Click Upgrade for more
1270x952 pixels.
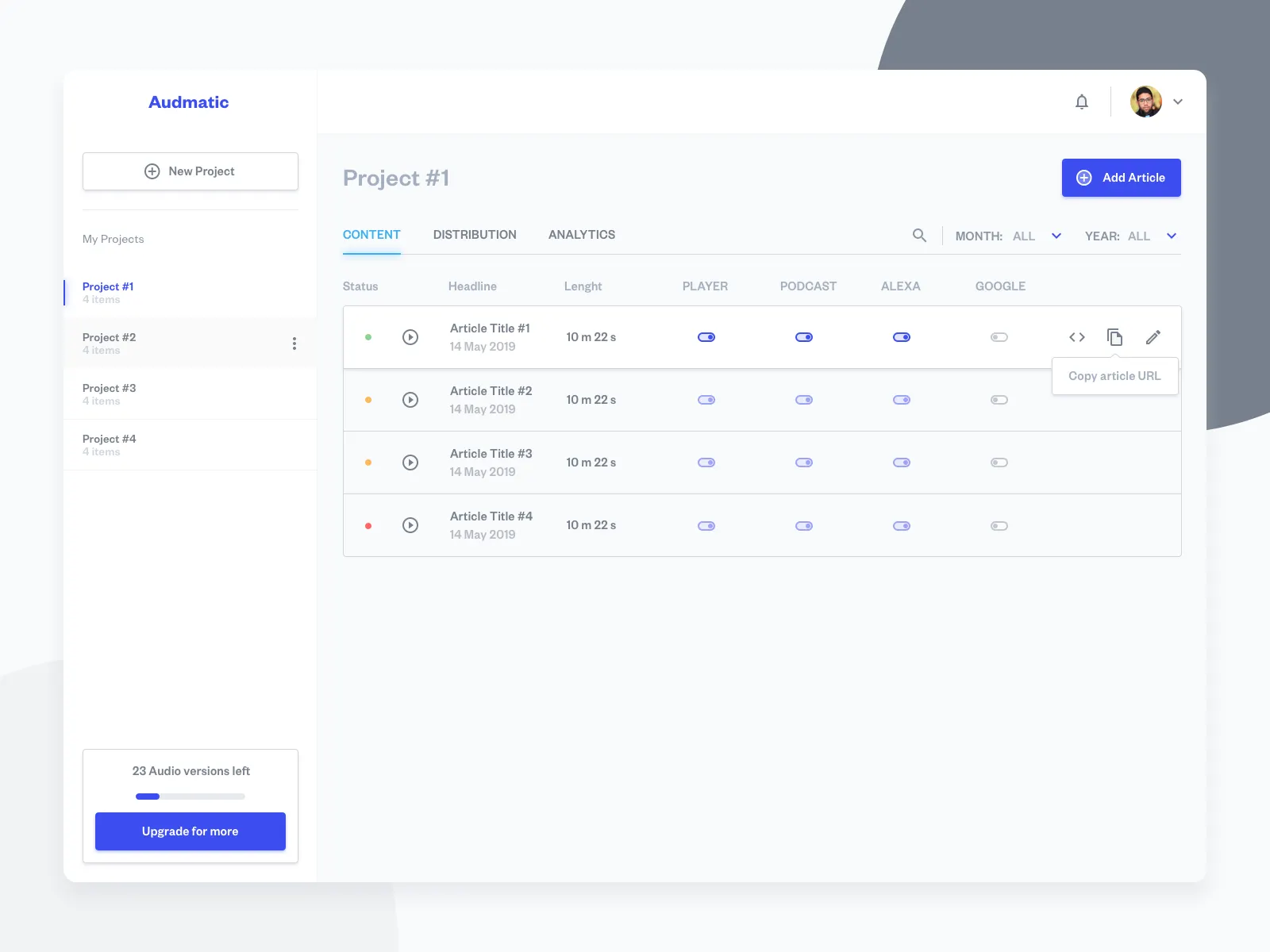[190, 831]
